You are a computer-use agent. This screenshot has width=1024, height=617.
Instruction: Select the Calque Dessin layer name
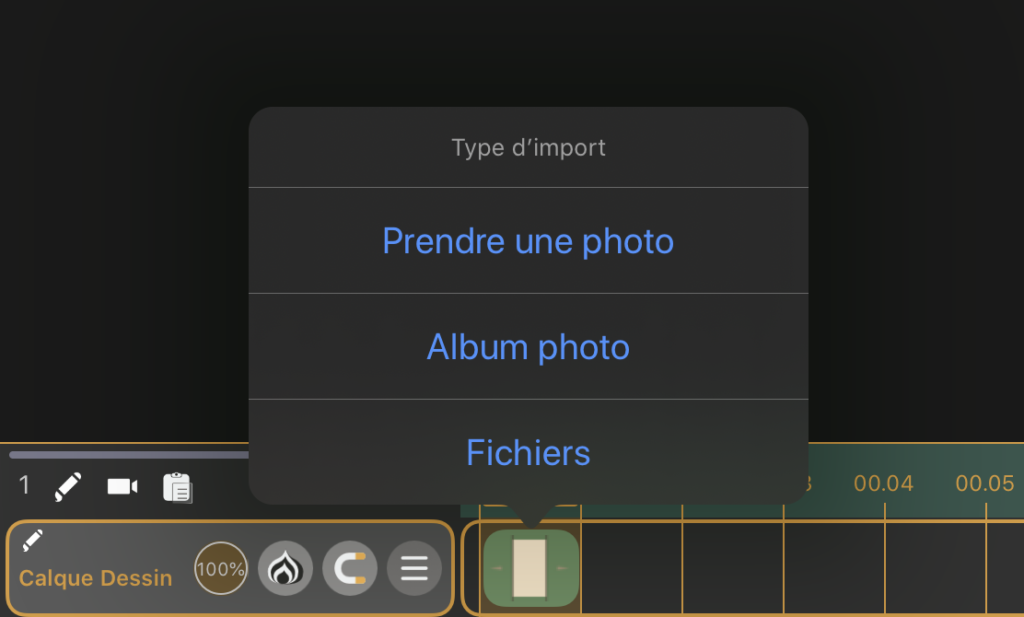click(x=95, y=578)
